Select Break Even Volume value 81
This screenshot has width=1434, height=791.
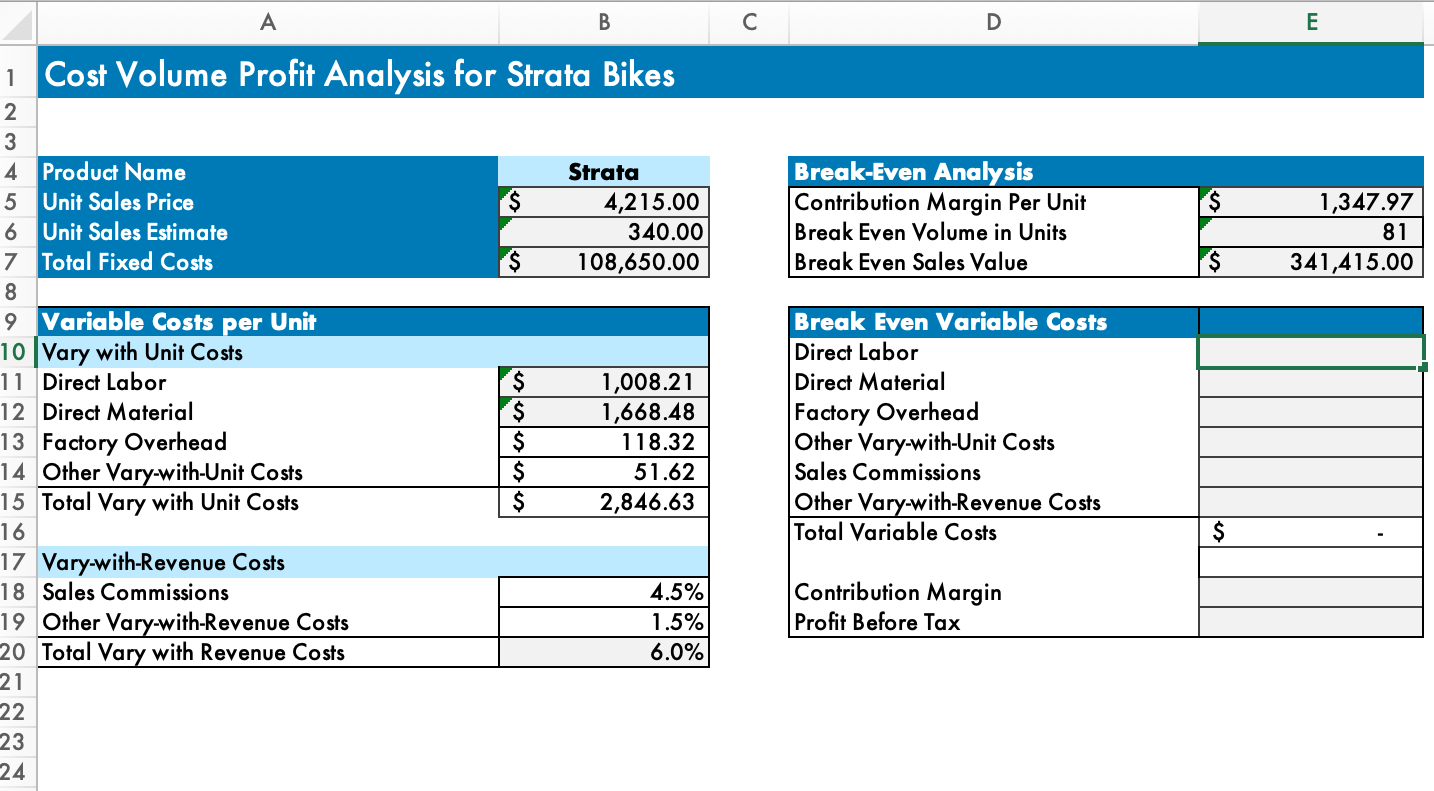point(1311,232)
